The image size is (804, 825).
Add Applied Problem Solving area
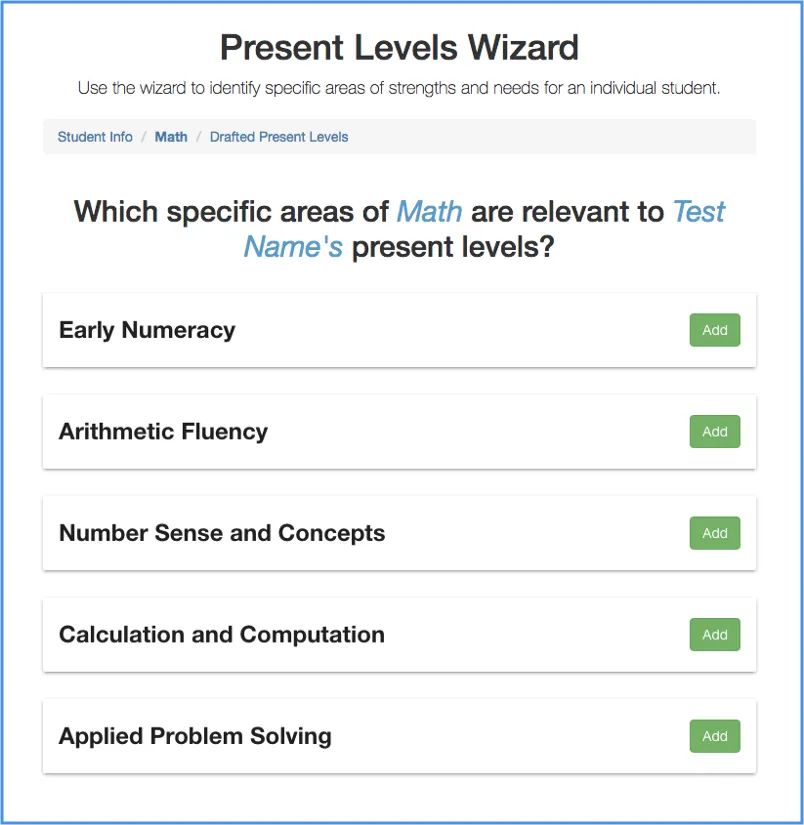pos(714,736)
